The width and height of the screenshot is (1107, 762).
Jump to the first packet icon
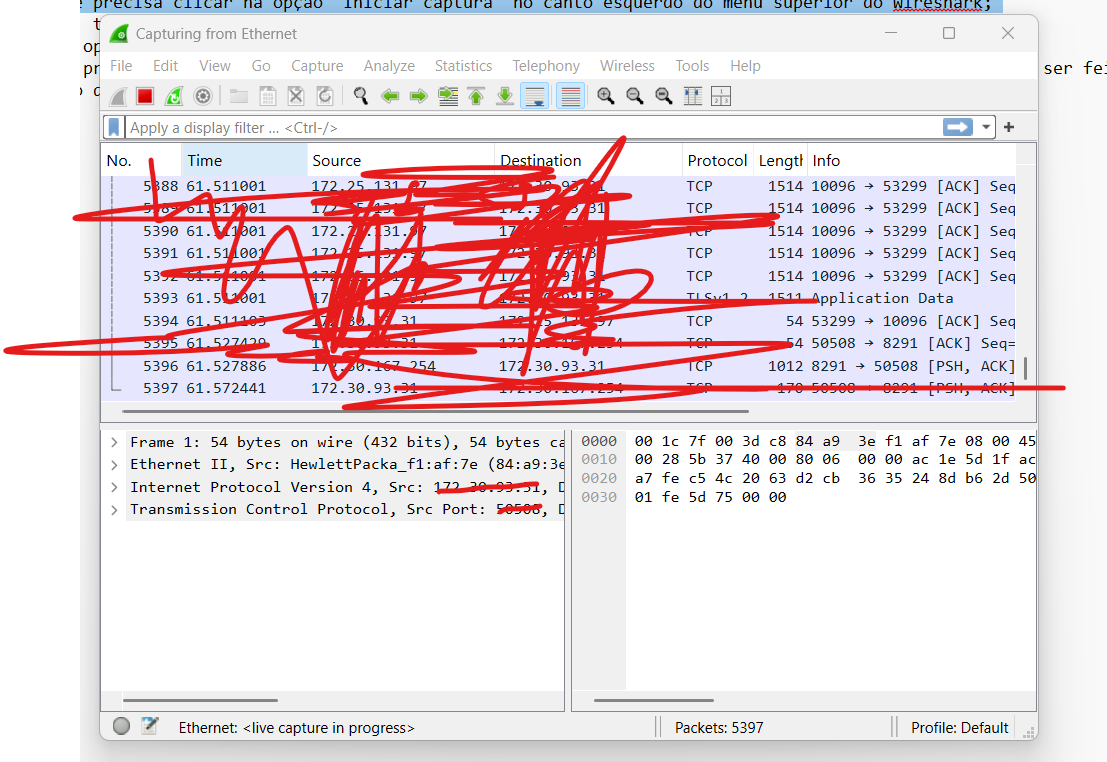tap(477, 96)
